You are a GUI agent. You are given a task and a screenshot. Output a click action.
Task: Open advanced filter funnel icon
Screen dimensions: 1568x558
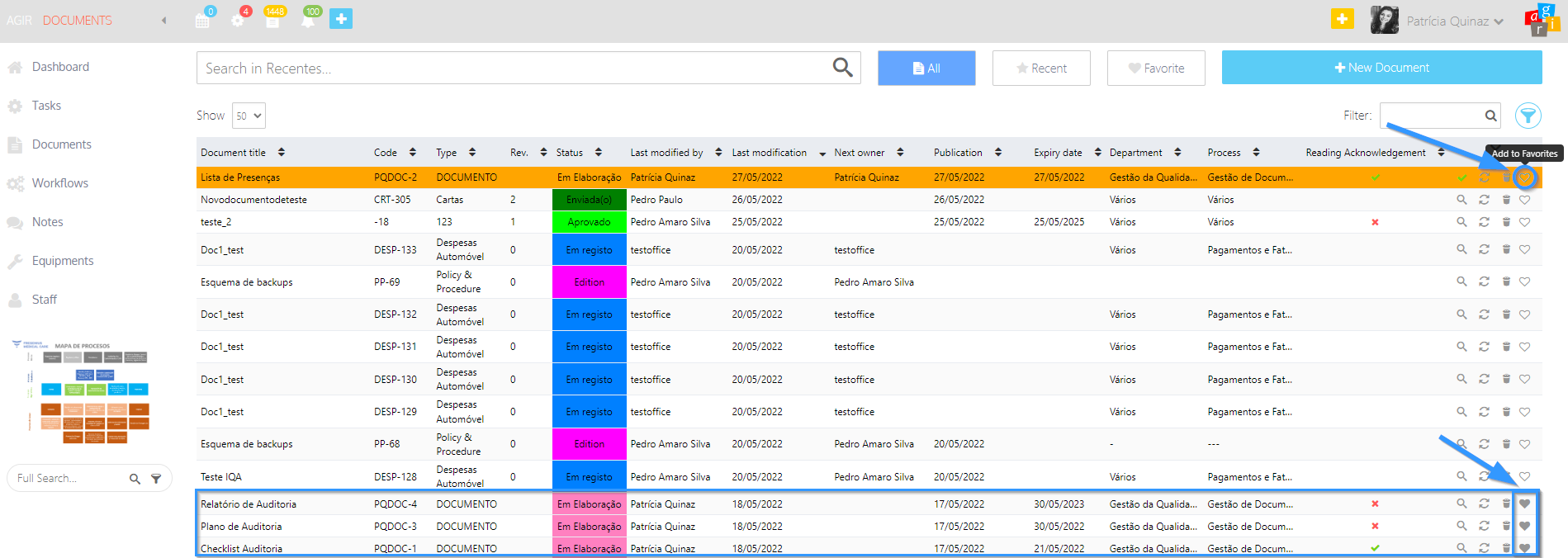point(1528,116)
